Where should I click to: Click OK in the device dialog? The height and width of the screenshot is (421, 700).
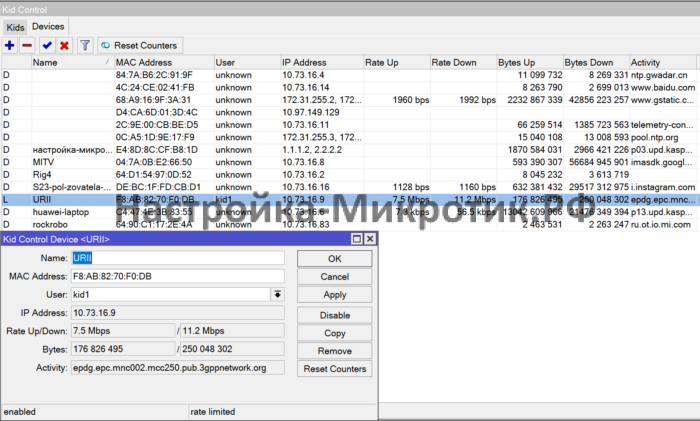point(335,258)
